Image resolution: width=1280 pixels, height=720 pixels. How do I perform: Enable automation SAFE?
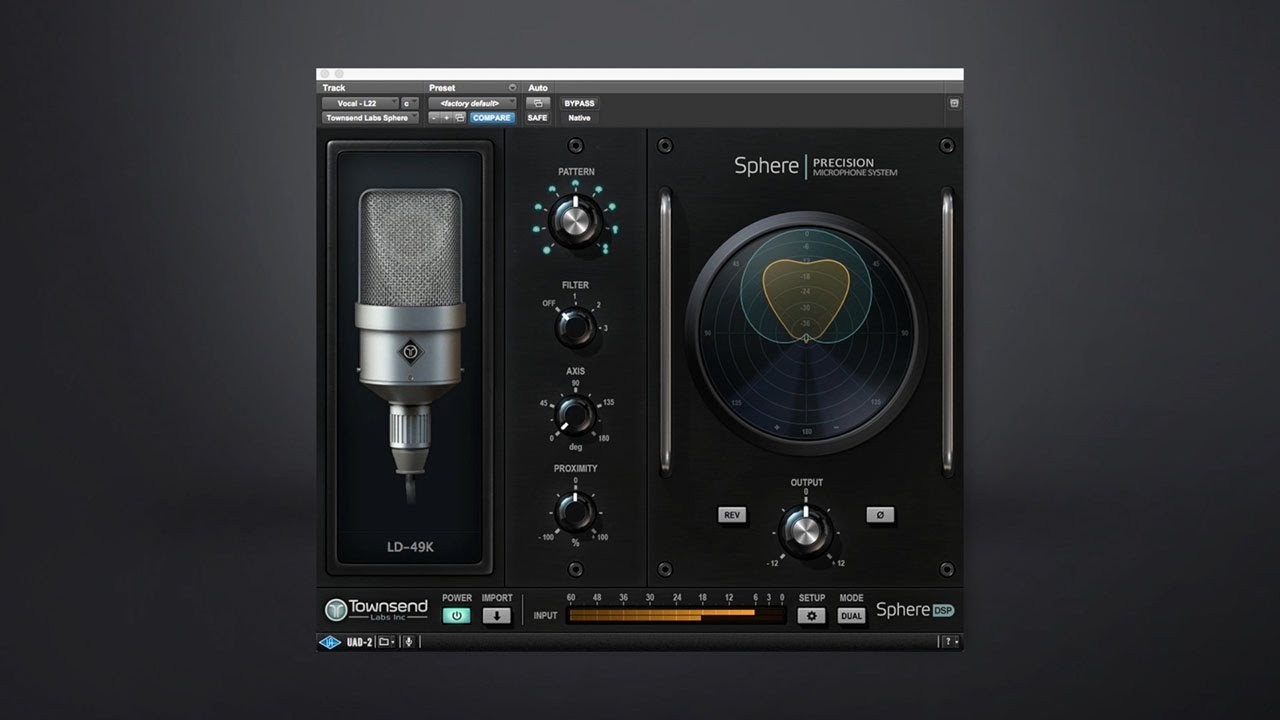coord(537,118)
